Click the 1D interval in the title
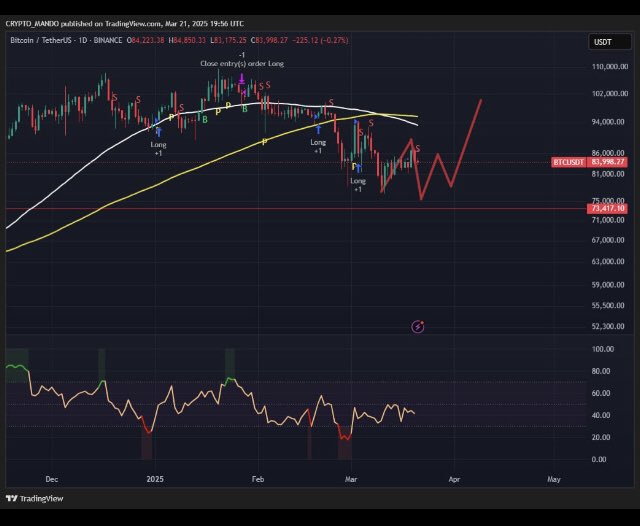This screenshot has width=640, height=526. pos(83,40)
